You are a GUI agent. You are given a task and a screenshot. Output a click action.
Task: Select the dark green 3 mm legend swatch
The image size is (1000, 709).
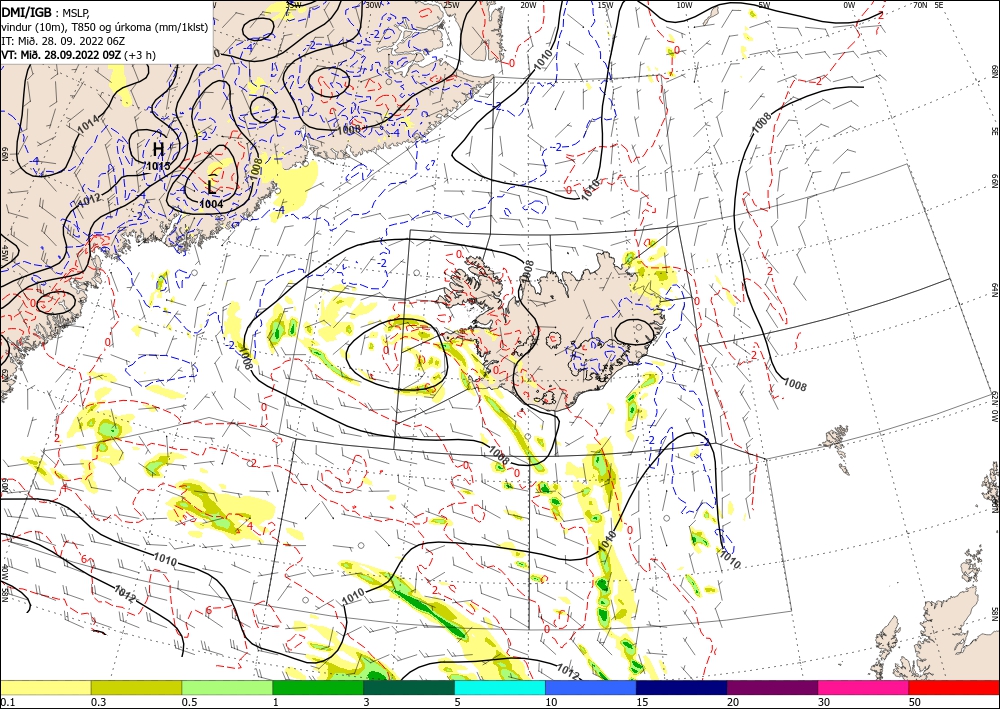pyautogui.click(x=409, y=687)
